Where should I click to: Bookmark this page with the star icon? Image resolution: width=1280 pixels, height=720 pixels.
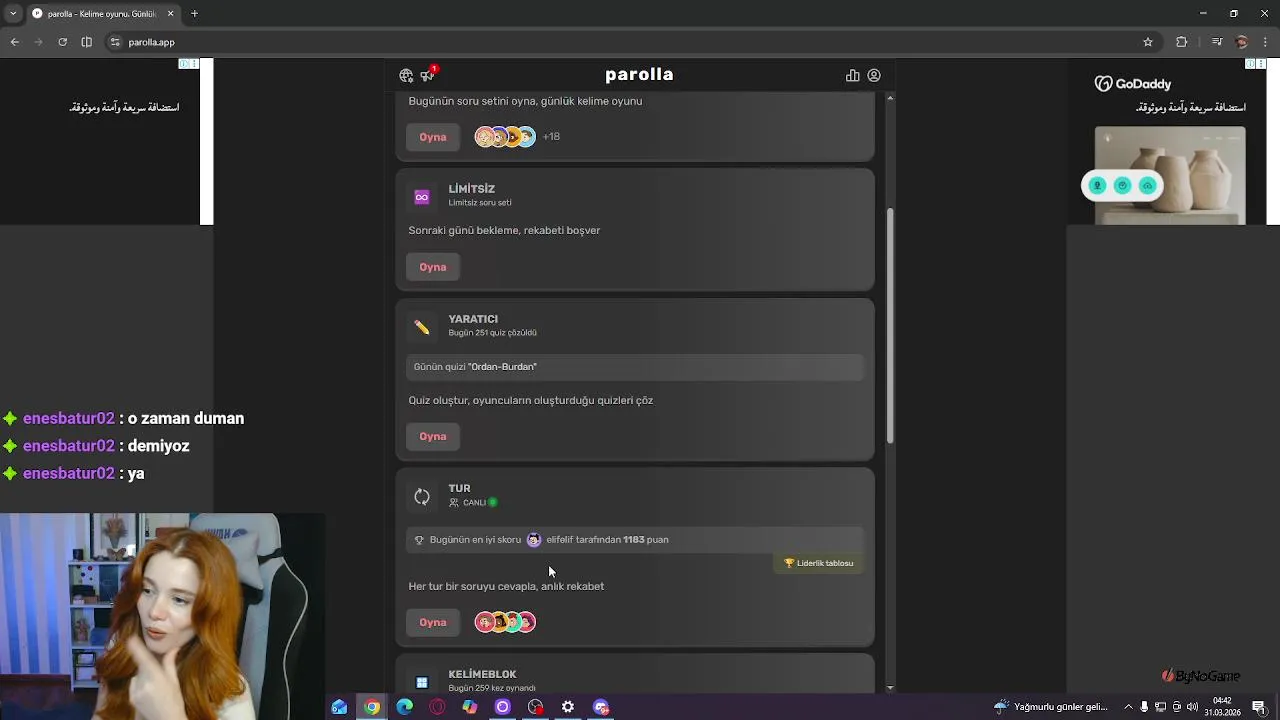pos(1148,42)
